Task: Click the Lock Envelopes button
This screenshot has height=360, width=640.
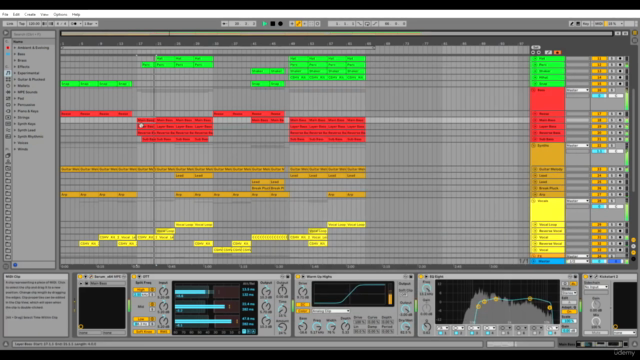Action: (548, 52)
